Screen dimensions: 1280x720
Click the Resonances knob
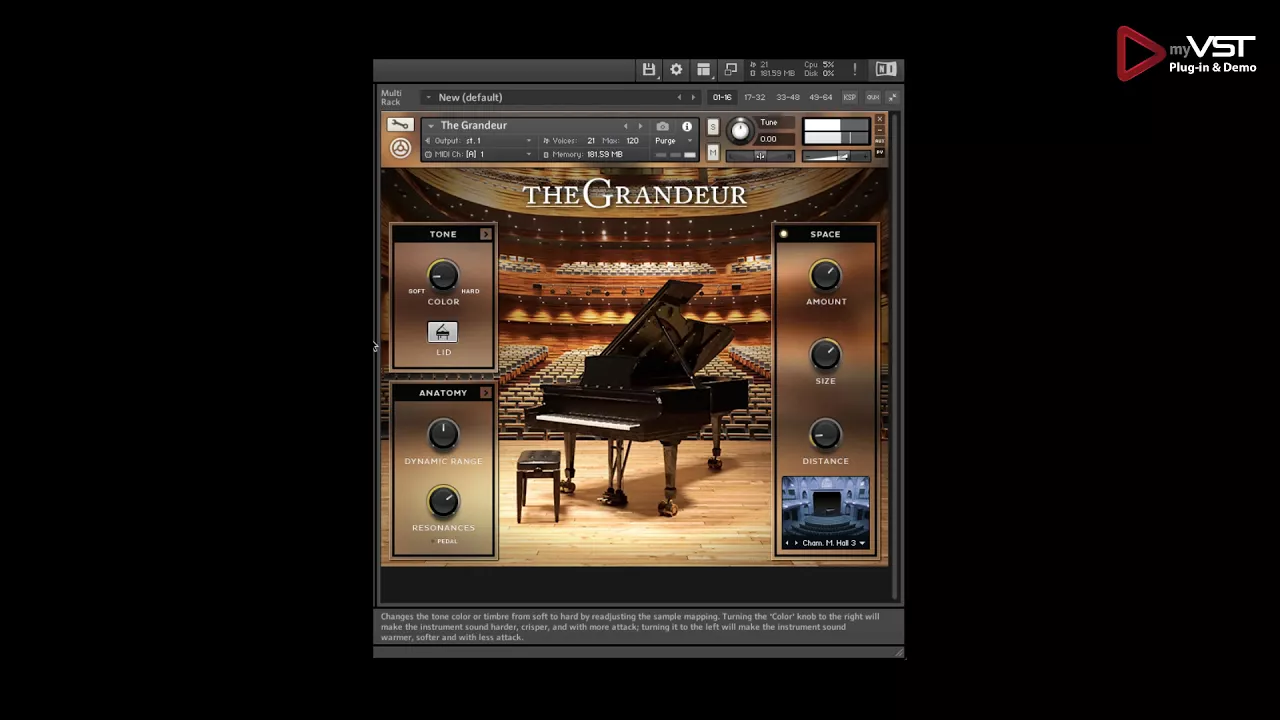[443, 501]
